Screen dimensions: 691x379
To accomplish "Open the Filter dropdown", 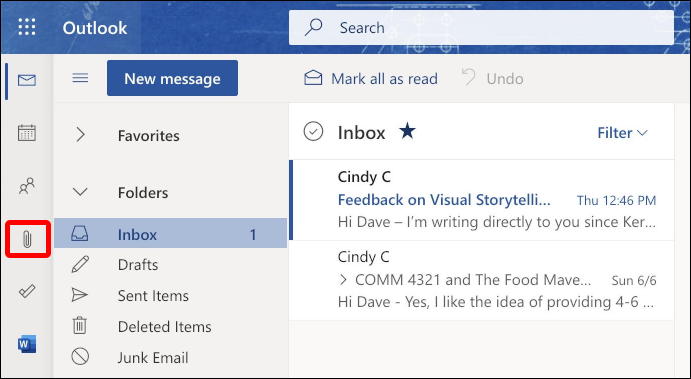I will (622, 133).
